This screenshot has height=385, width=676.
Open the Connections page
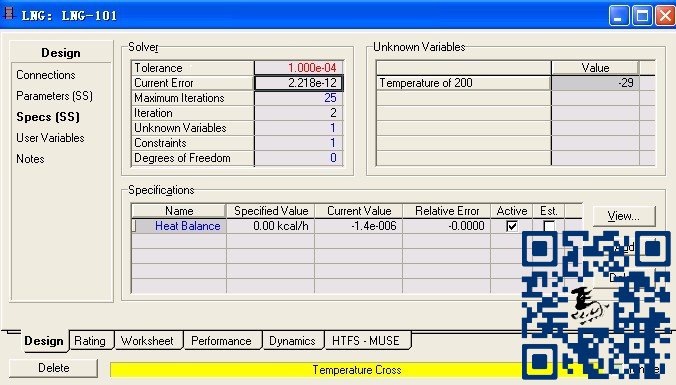point(46,75)
